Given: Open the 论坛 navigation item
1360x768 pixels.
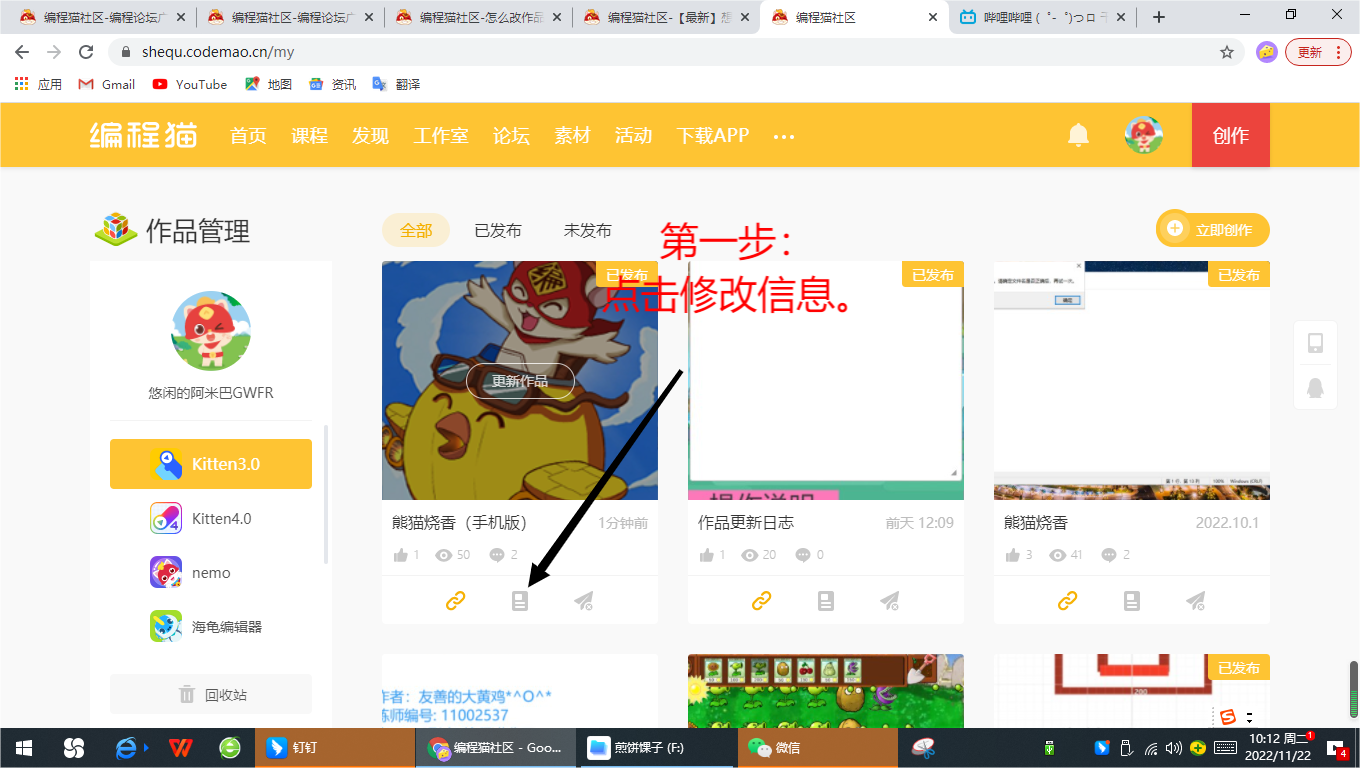Looking at the screenshot, I should [511, 136].
